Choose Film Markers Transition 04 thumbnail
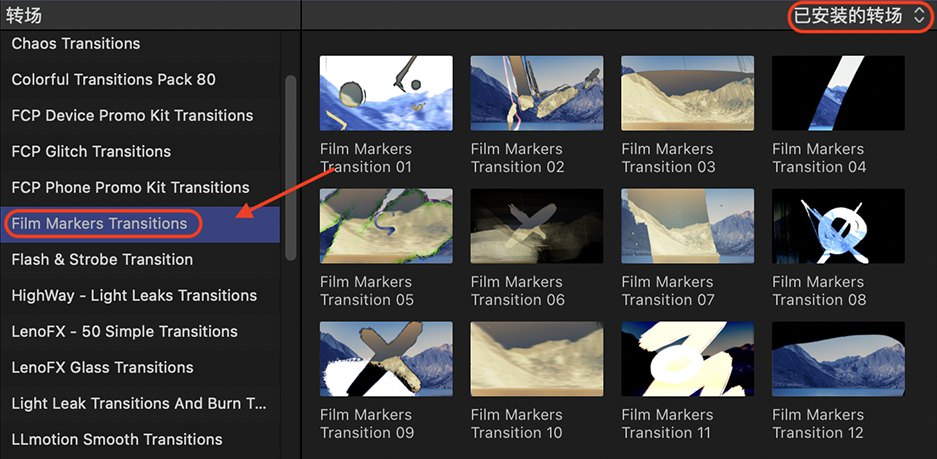This screenshot has width=937, height=459. [x=838, y=93]
